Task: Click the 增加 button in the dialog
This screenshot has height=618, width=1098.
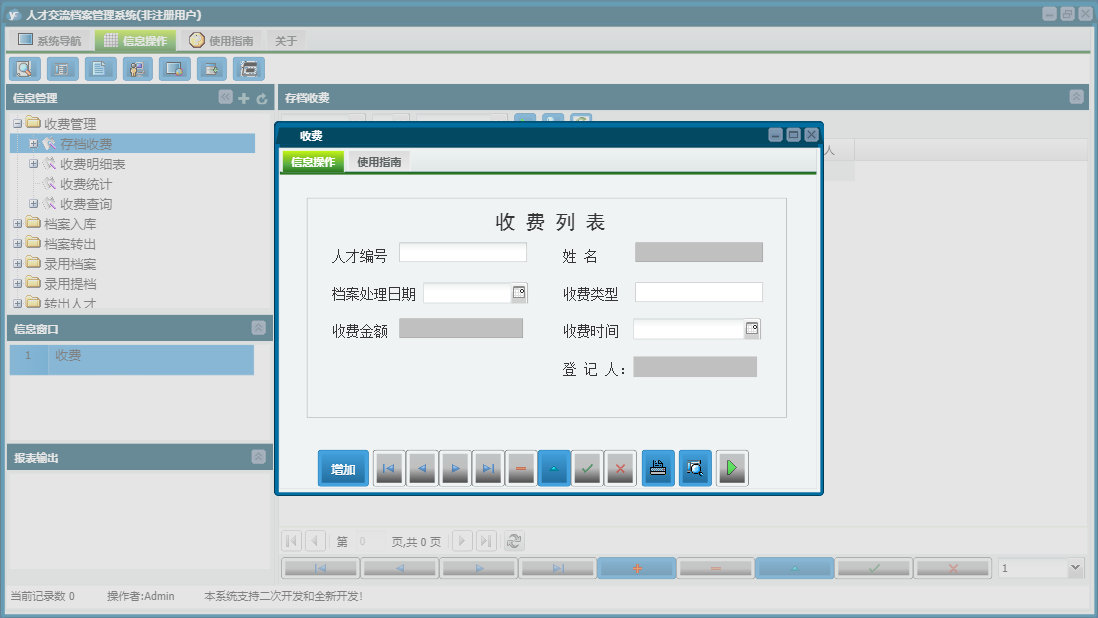Action: tap(343, 467)
